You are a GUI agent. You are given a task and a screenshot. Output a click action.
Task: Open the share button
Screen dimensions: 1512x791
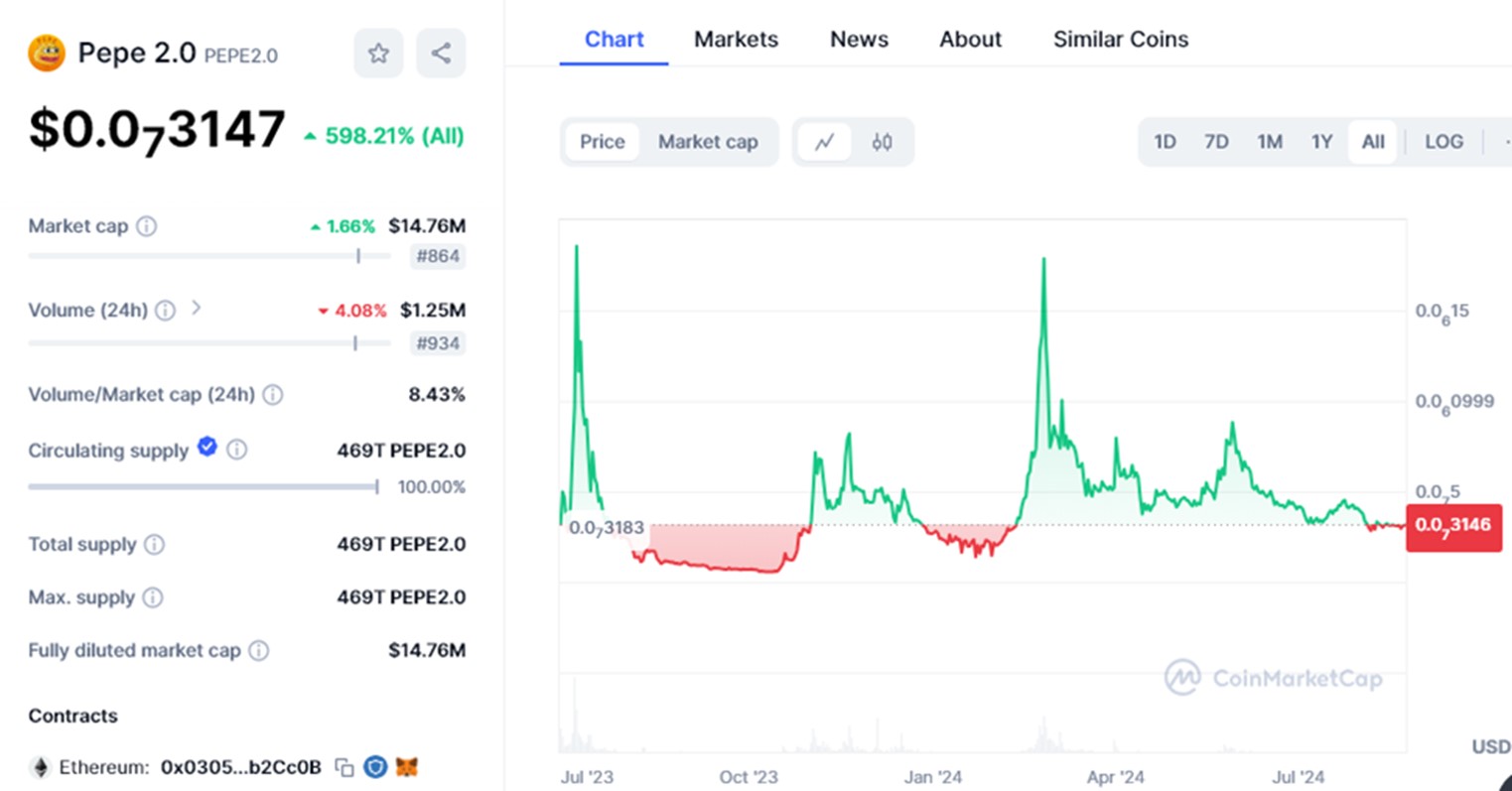(441, 54)
